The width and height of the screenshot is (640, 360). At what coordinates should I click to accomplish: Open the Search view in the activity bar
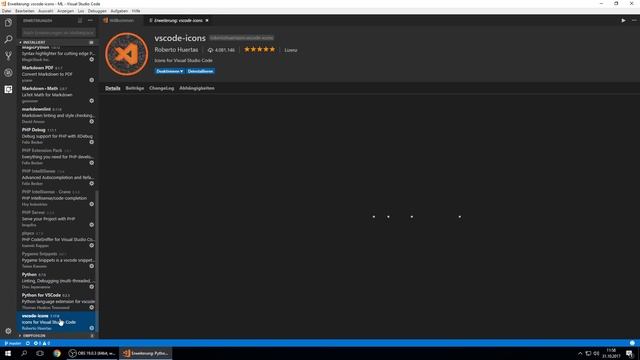tap(8, 39)
